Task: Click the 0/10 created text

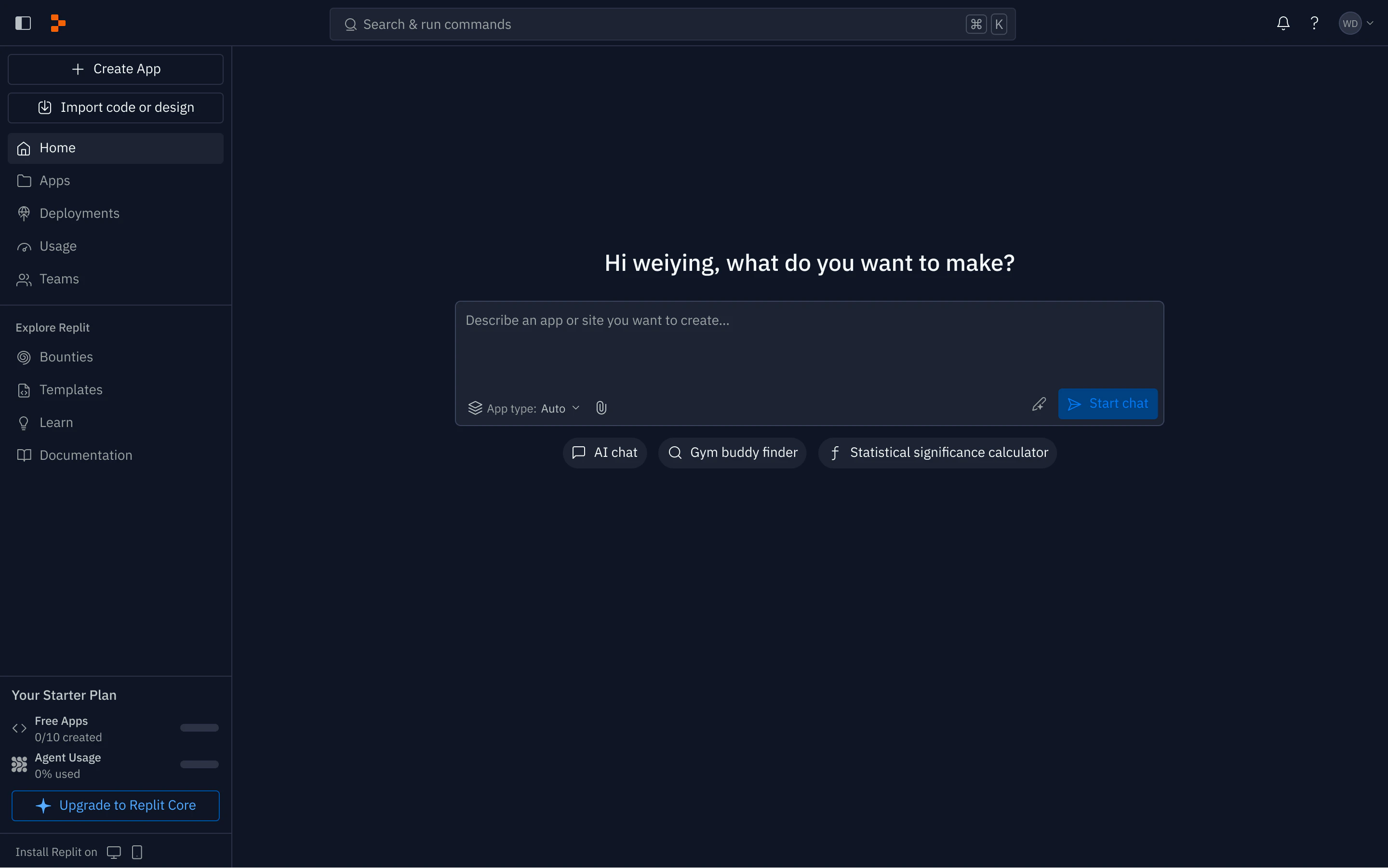Action: (x=68, y=738)
